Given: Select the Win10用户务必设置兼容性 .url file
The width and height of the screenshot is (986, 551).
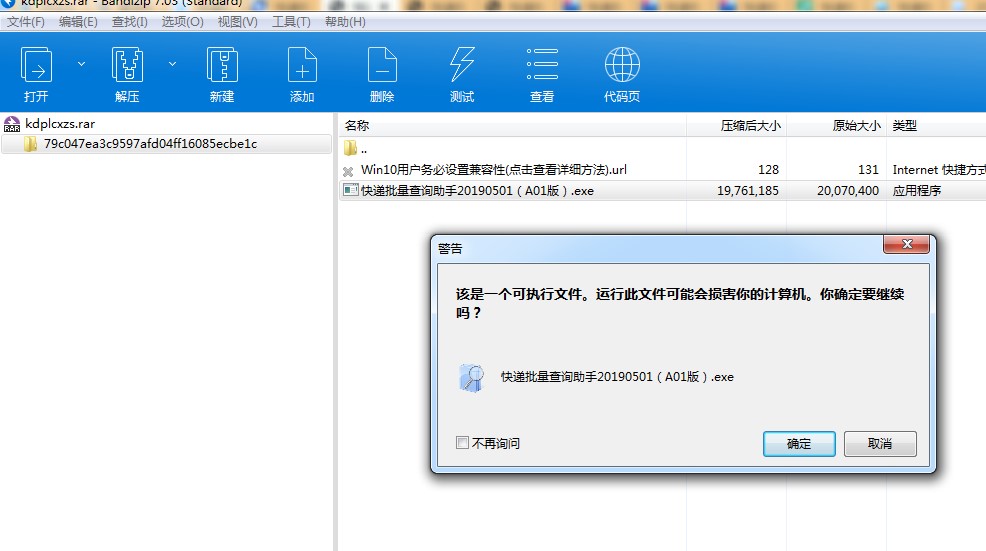Looking at the screenshot, I should pyautogui.click(x=494, y=170).
